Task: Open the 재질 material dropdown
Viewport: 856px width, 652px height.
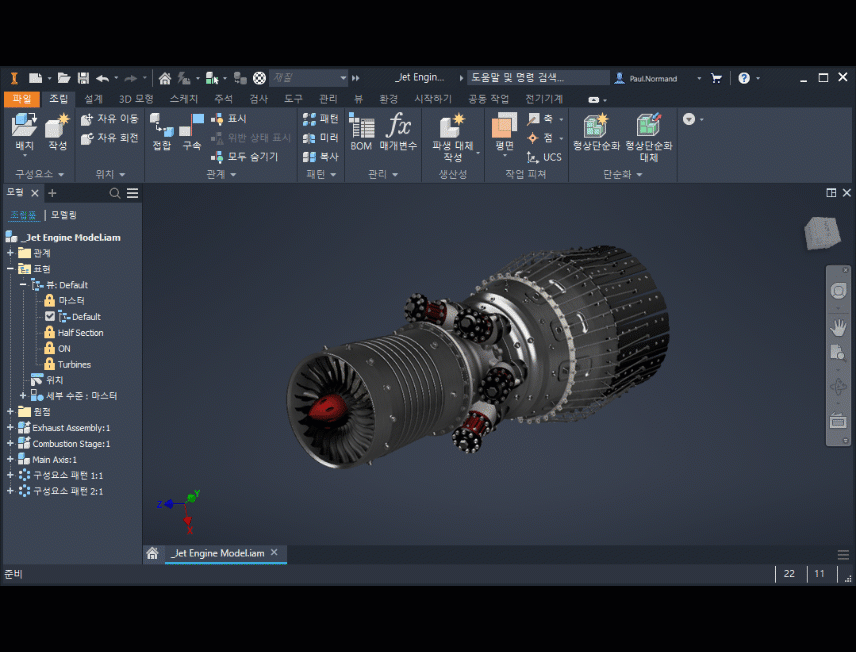Action: (x=343, y=78)
